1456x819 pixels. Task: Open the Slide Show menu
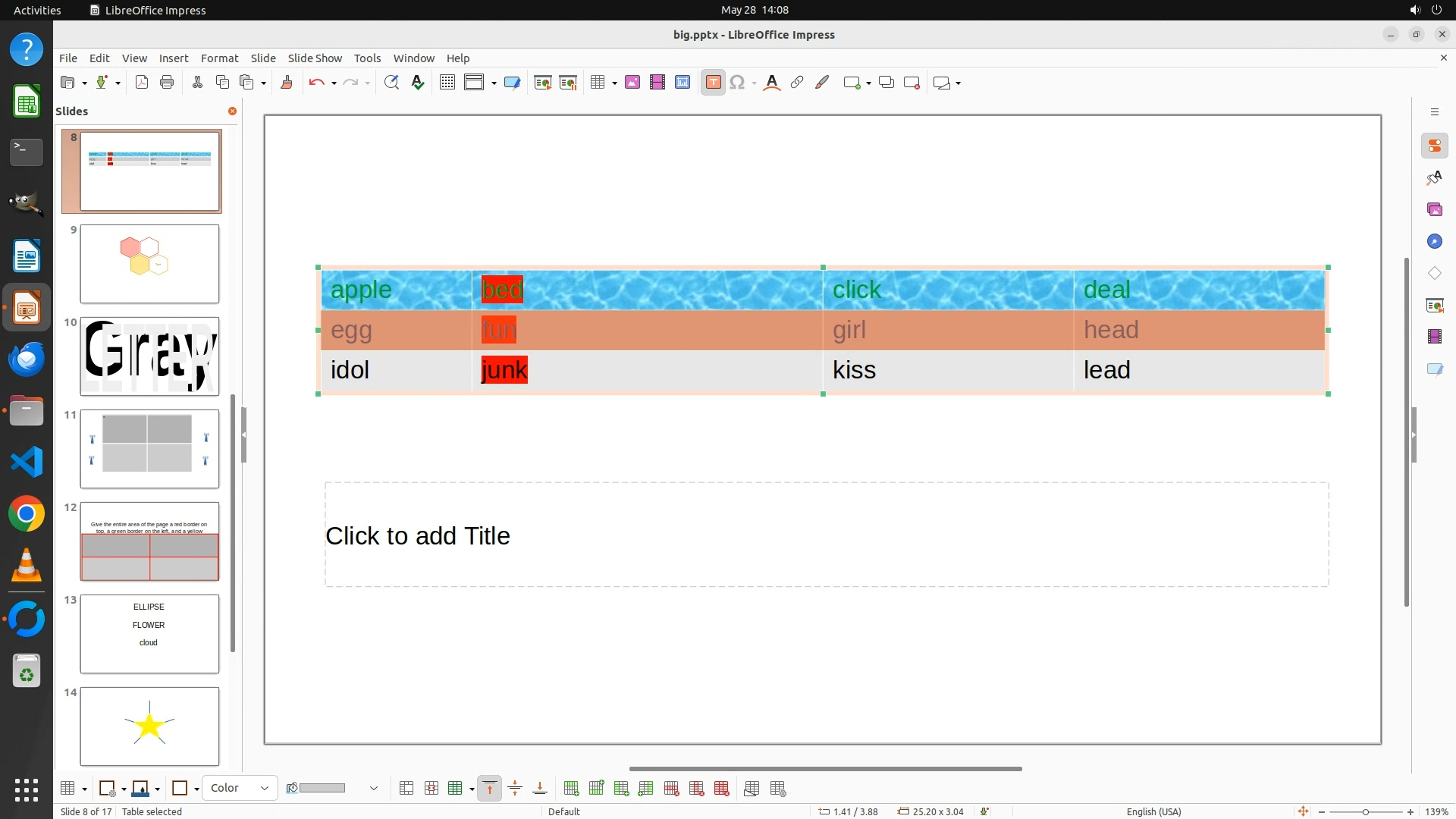315,58
